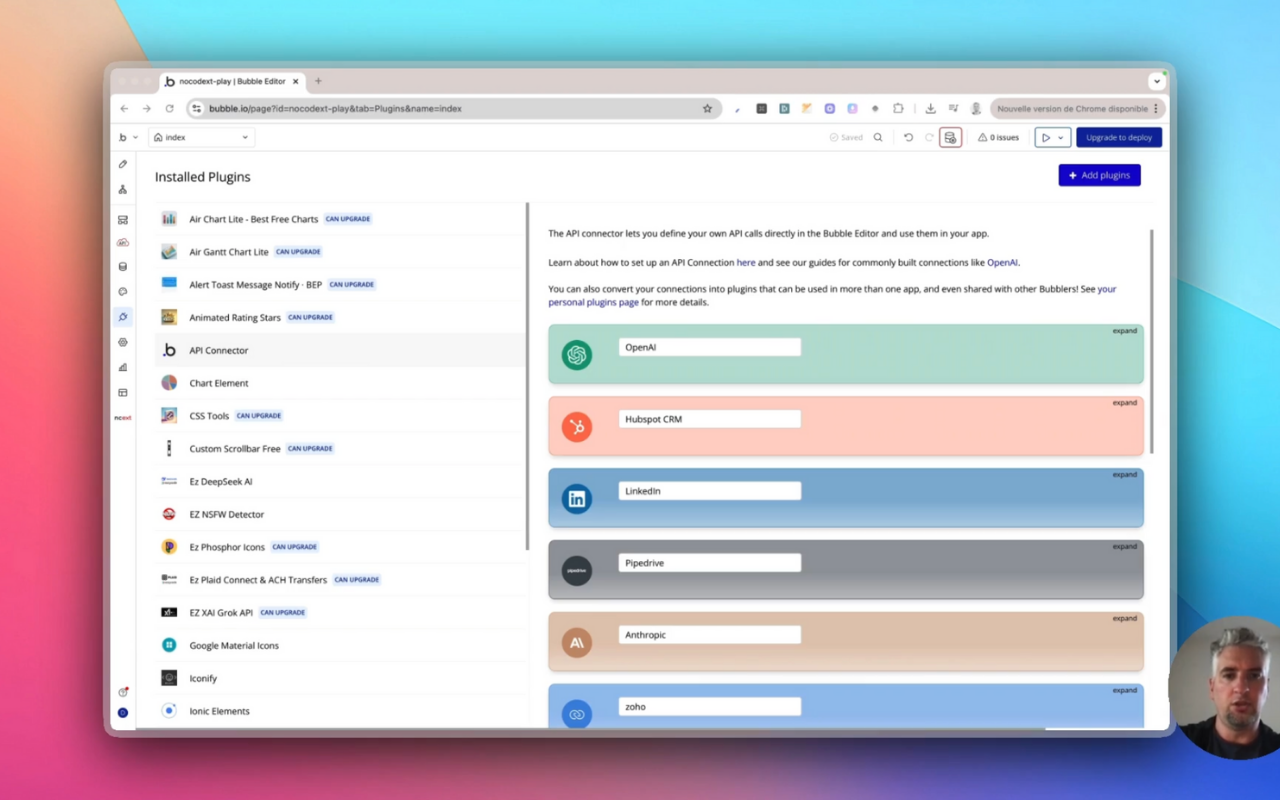Click the Add plugins button
The width and height of the screenshot is (1280, 800).
[1099, 174]
